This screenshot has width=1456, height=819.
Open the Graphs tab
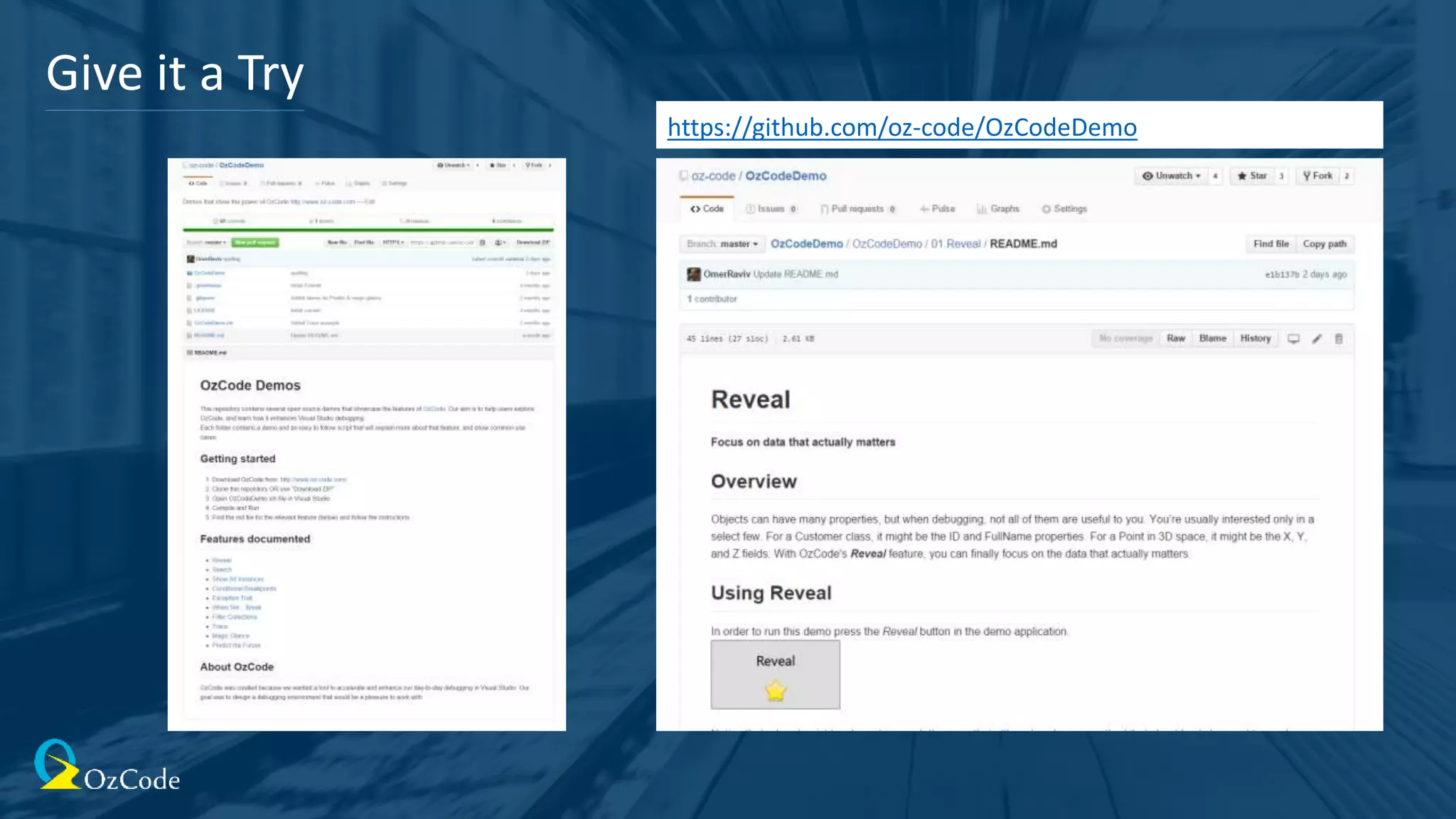point(999,209)
